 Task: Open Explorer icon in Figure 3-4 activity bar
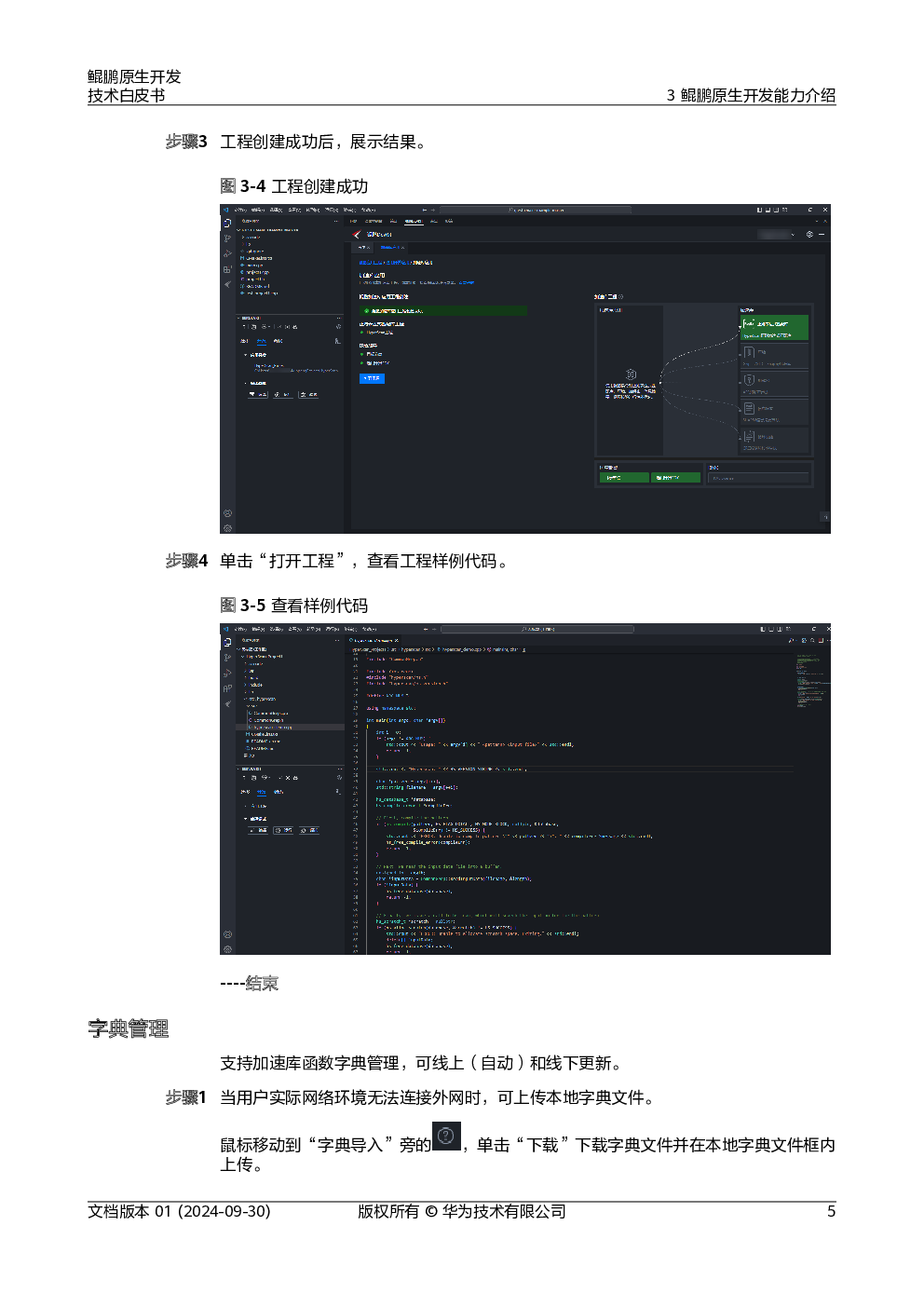(226, 224)
